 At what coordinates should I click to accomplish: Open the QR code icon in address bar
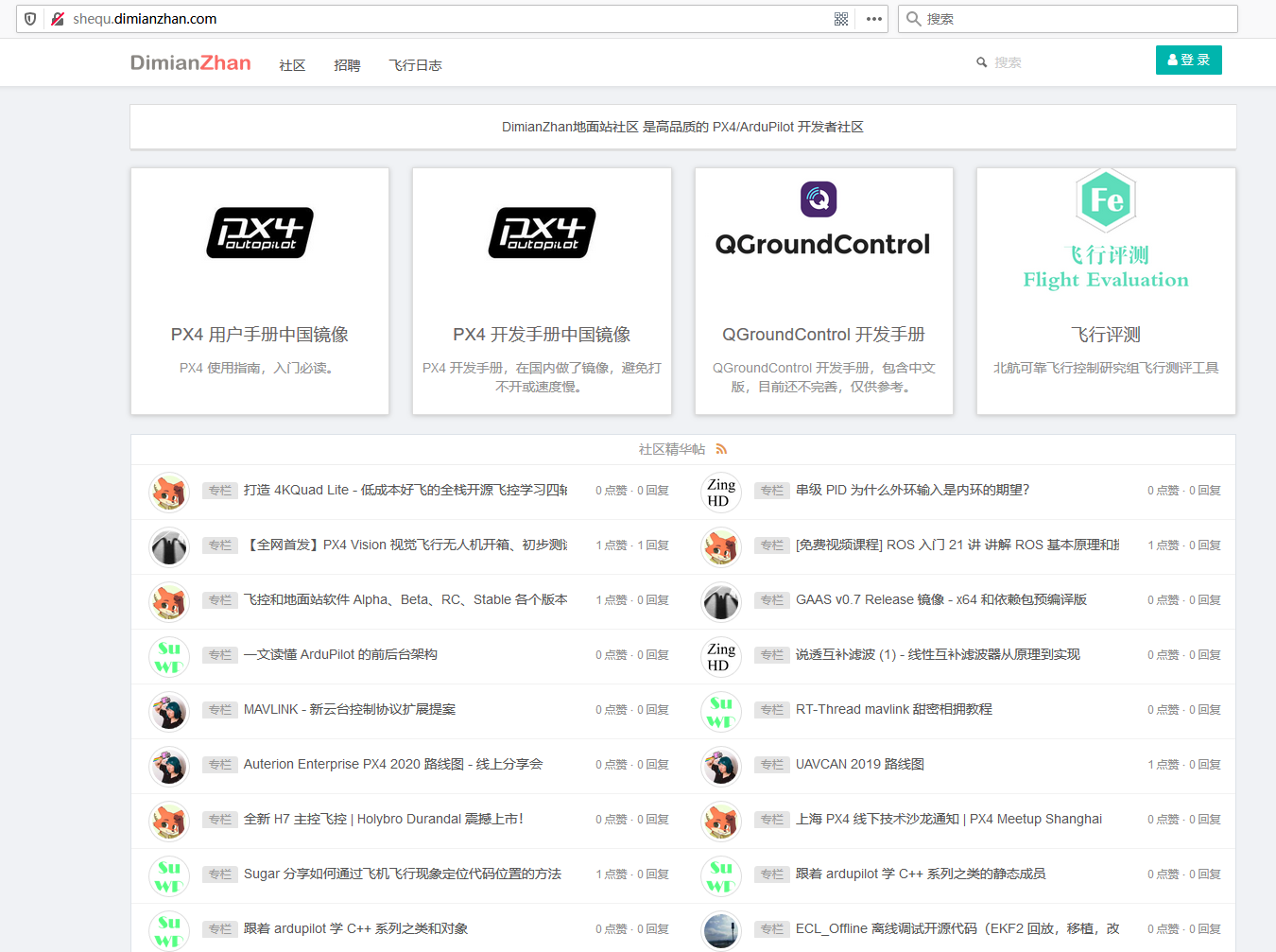pos(841,19)
